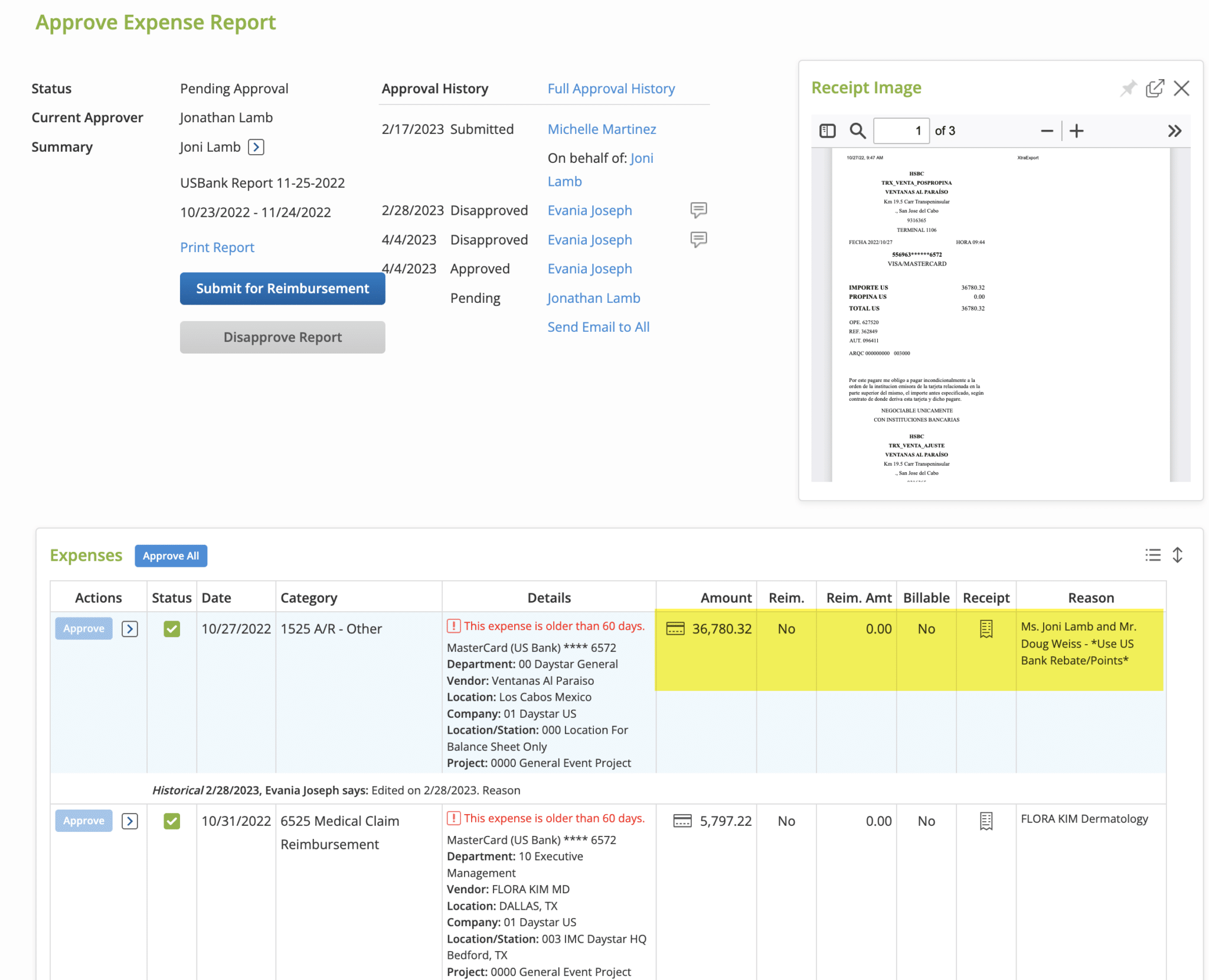This screenshot has height=980, width=1209.
Task: Zoom out the receipt image
Action: (1047, 130)
